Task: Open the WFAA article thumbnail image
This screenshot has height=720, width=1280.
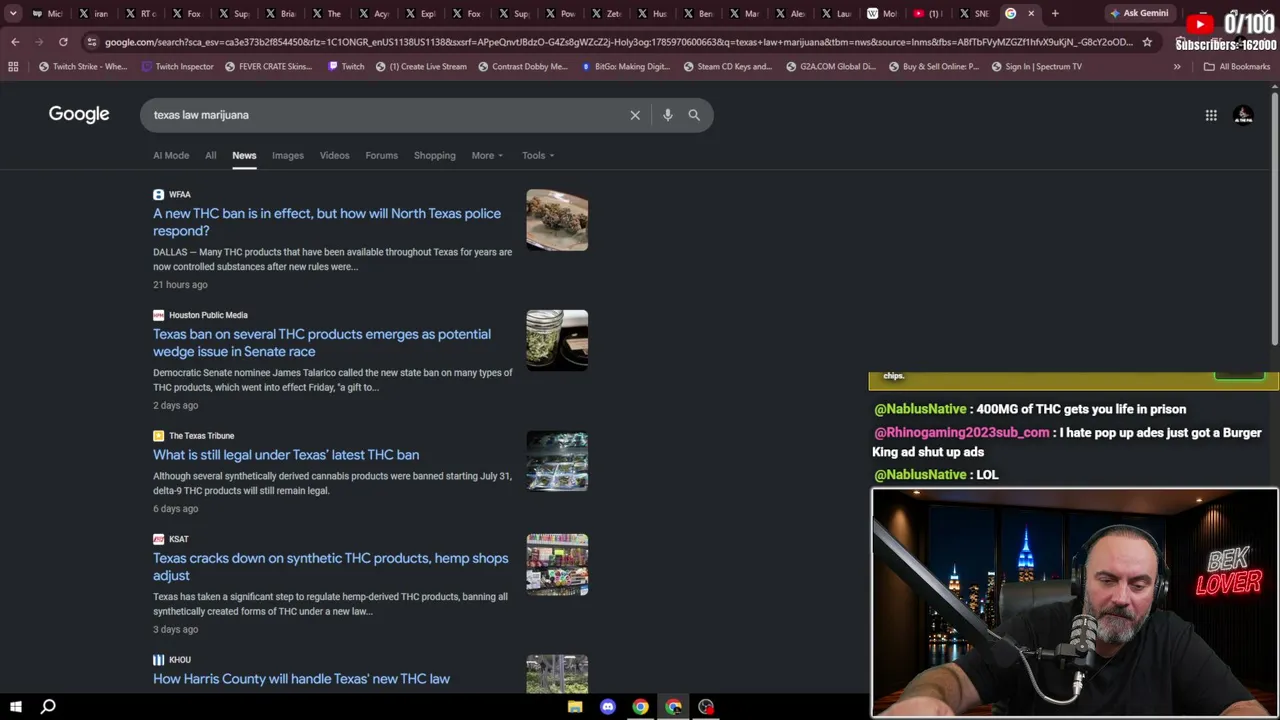Action: point(557,220)
